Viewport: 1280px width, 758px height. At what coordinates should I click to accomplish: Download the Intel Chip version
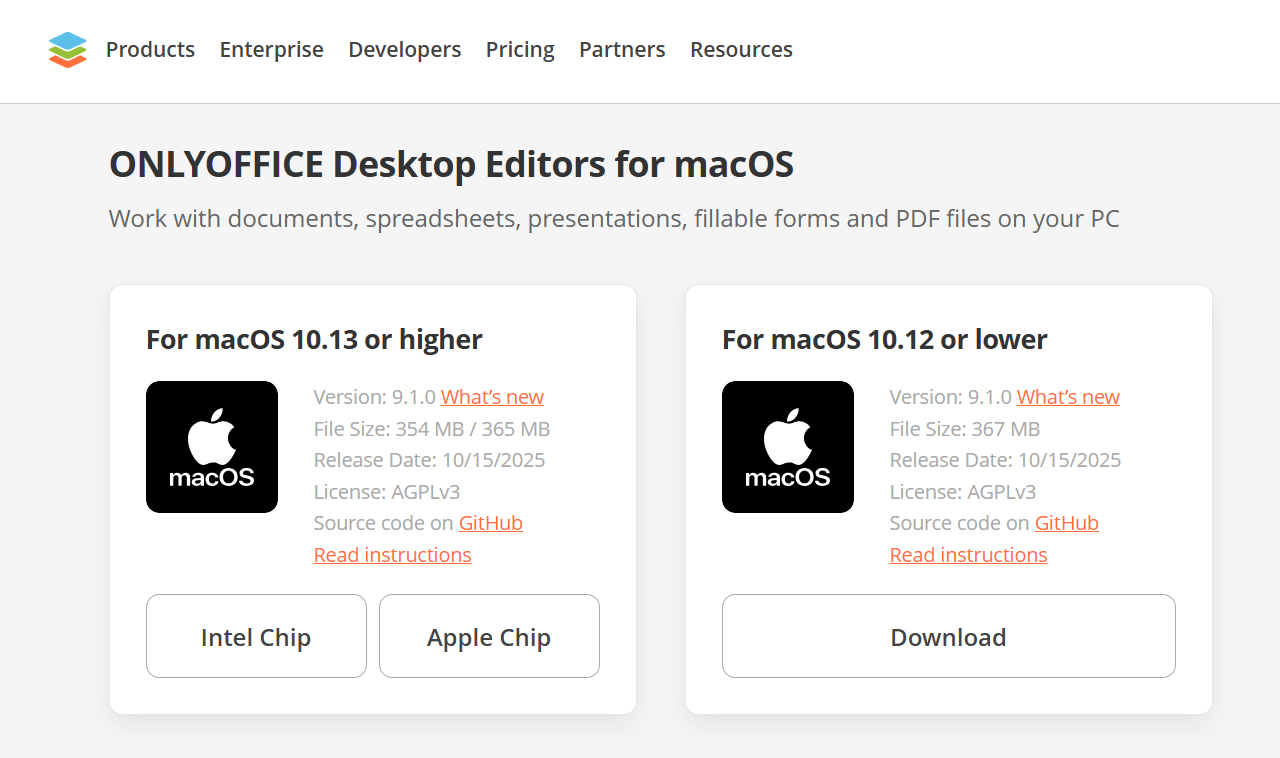click(x=256, y=636)
